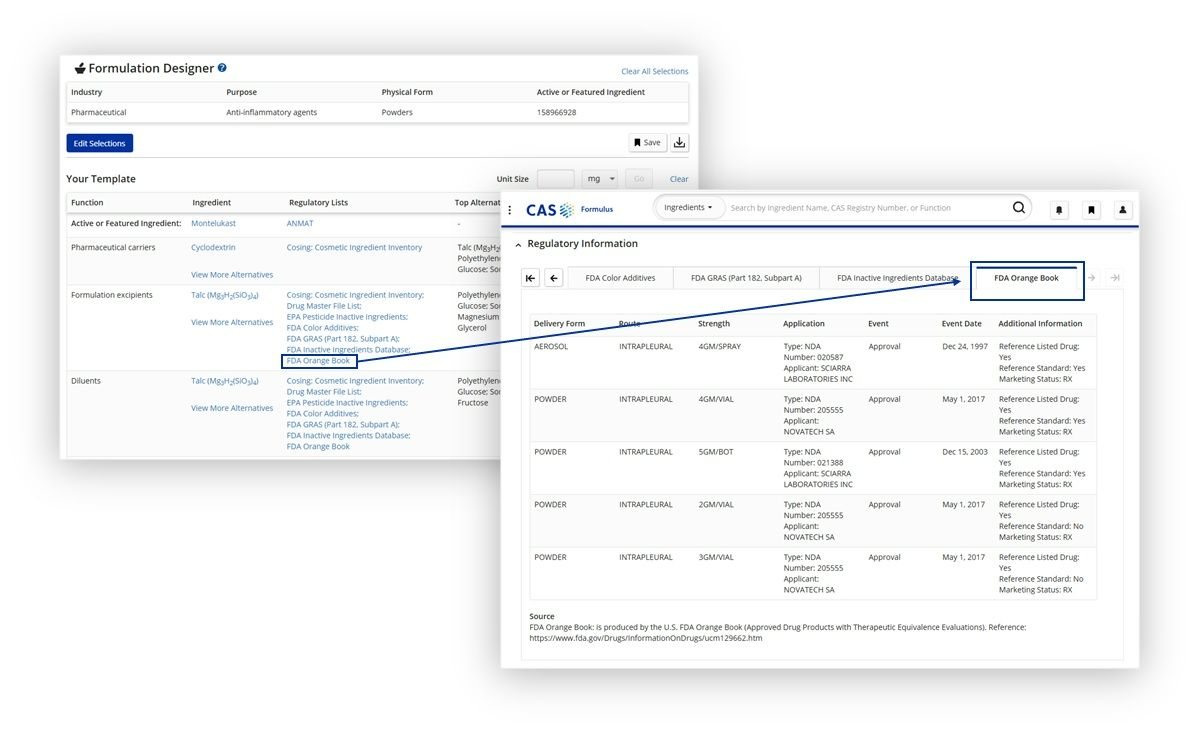Click the Formulus ingredient search field
The height and width of the screenshot is (734, 1199).
tap(866, 207)
